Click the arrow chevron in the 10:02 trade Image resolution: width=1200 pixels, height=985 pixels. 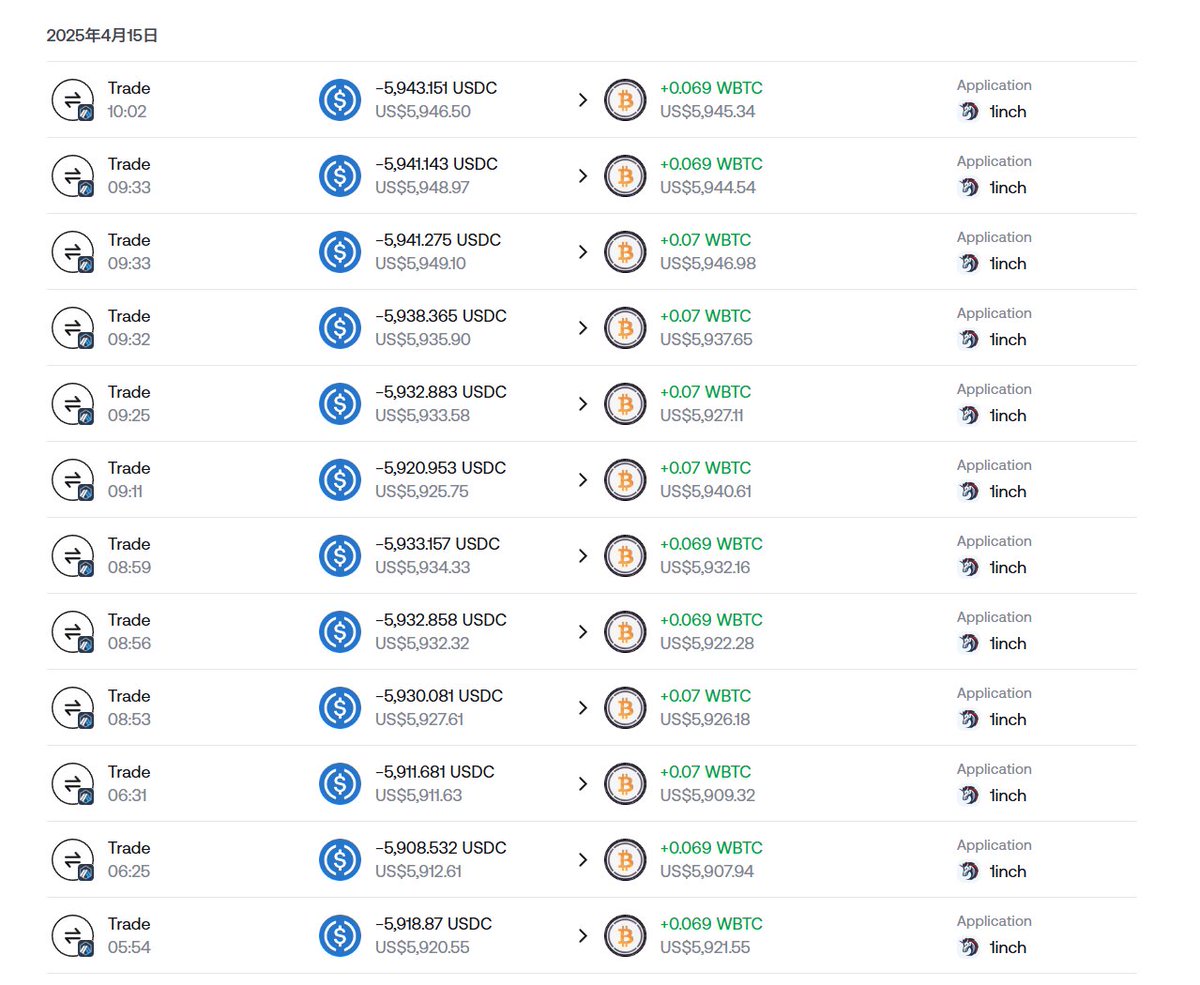point(583,100)
